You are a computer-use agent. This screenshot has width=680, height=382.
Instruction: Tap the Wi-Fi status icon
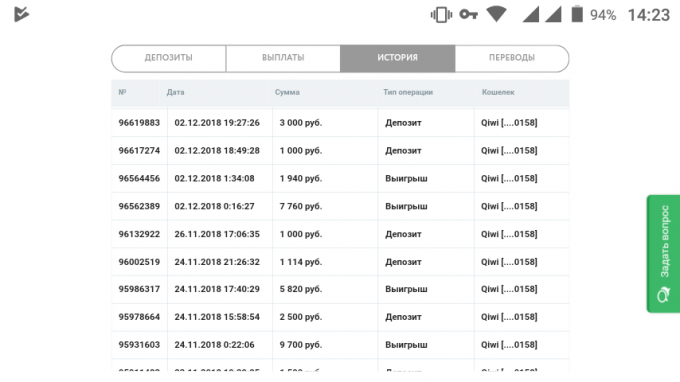coord(497,14)
